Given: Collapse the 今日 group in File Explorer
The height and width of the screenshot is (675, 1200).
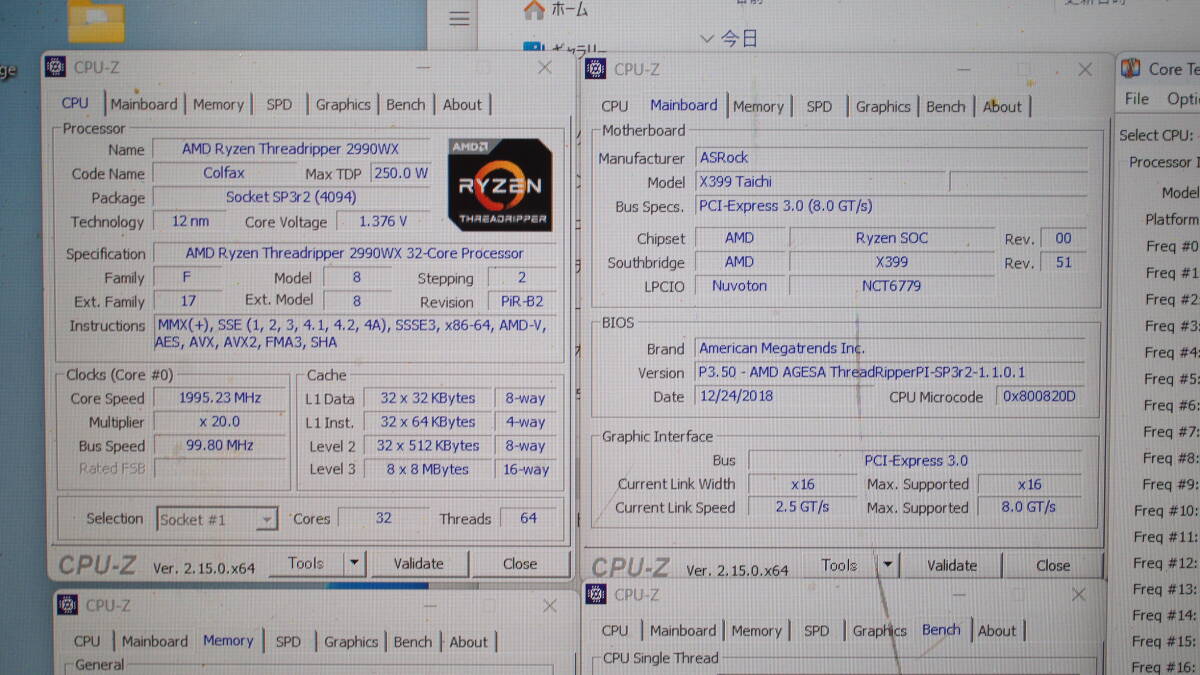Looking at the screenshot, I should coord(707,38).
